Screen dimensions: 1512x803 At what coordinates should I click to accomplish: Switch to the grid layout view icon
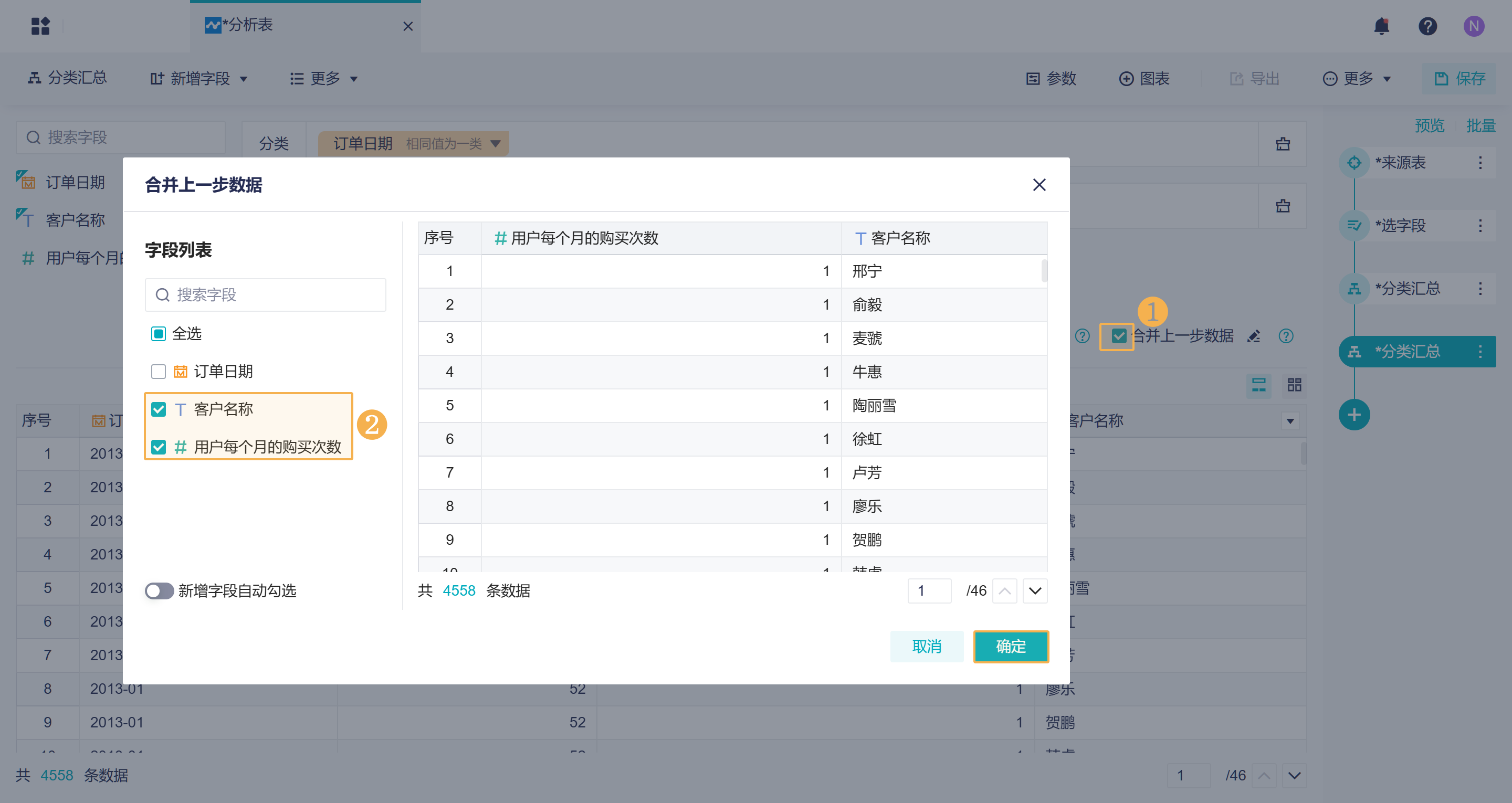(x=1294, y=385)
